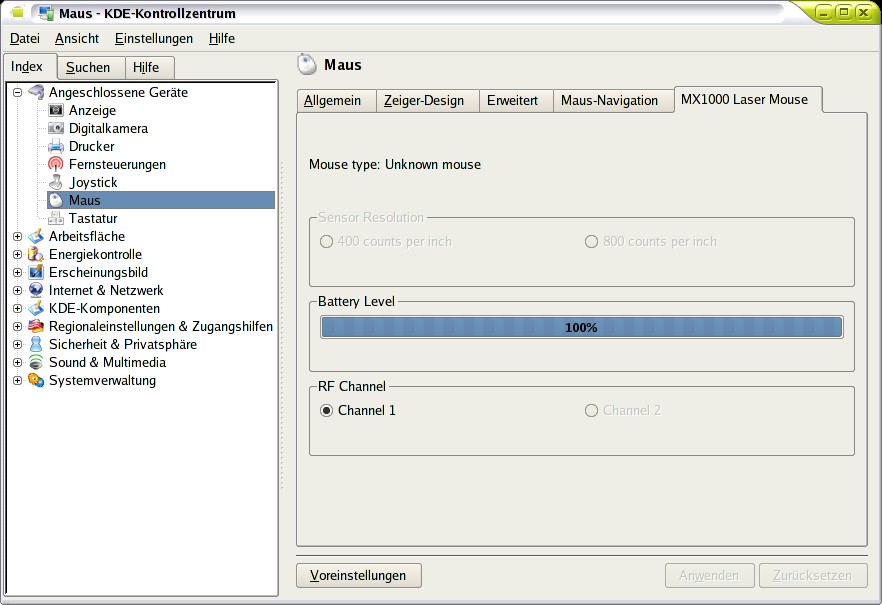882x605 pixels.
Task: Open the Datei menu
Action: point(25,38)
